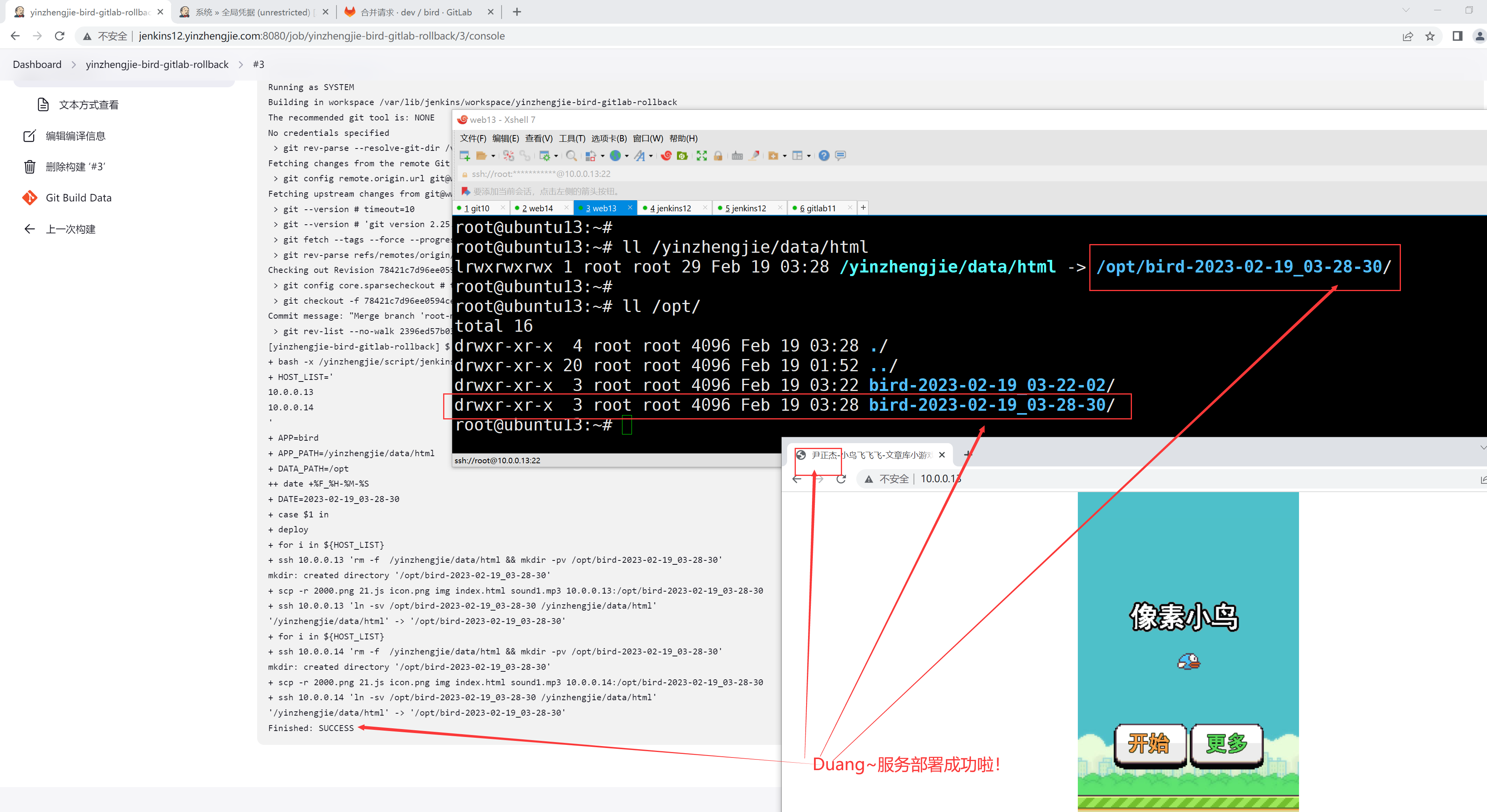Click the Xshell highlight pen icon
This screenshot has width=1487, height=812.
[x=754, y=156]
